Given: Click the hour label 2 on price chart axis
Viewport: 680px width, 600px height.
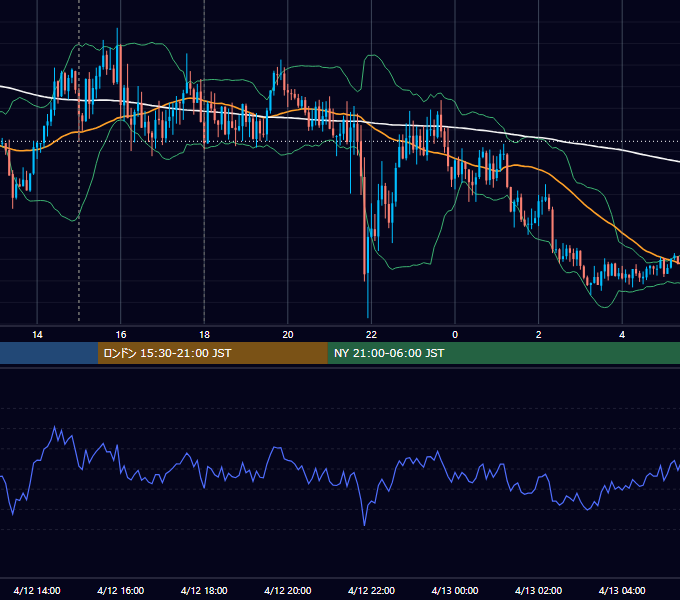Looking at the screenshot, I should point(539,335).
